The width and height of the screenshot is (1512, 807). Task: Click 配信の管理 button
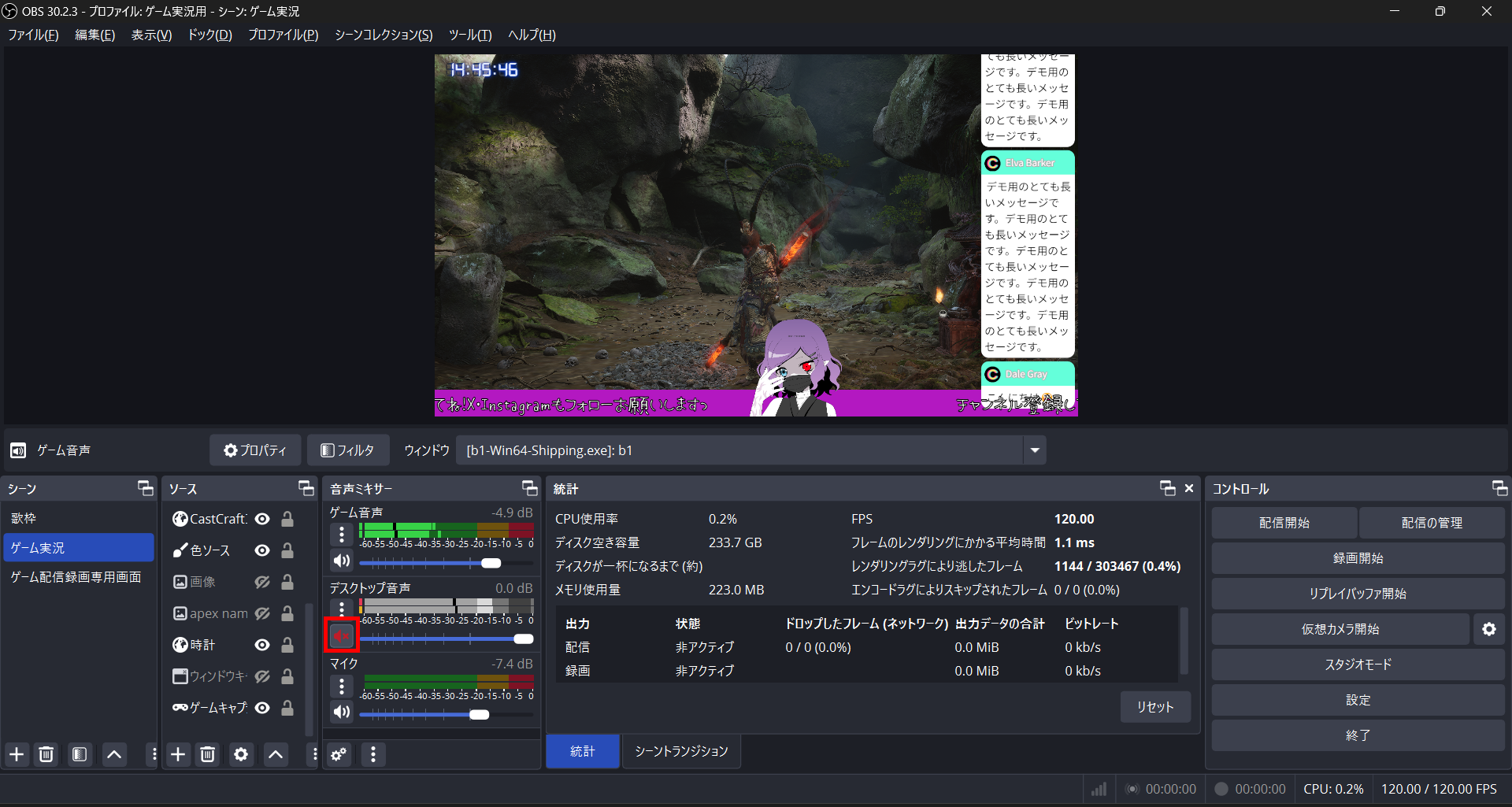coord(1432,523)
